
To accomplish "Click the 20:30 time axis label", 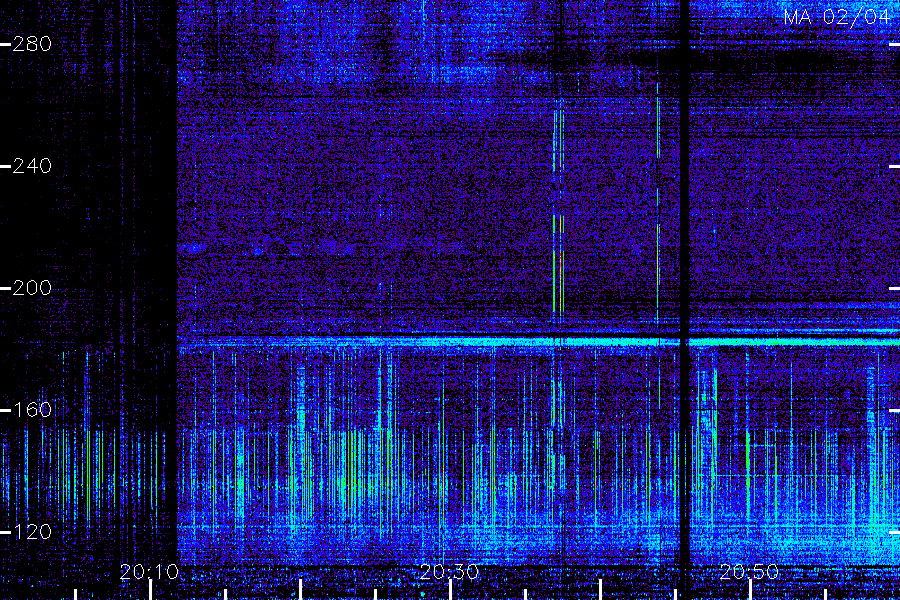I will pos(449,572).
